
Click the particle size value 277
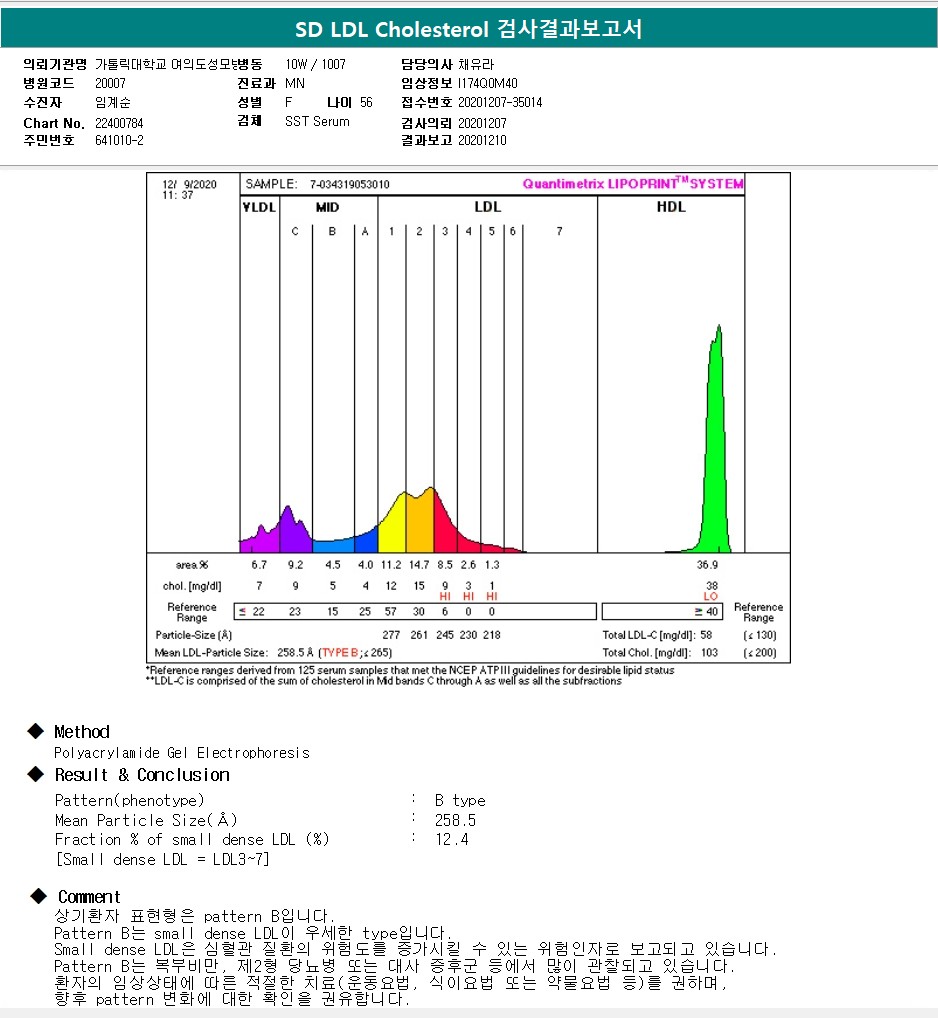click(391, 635)
